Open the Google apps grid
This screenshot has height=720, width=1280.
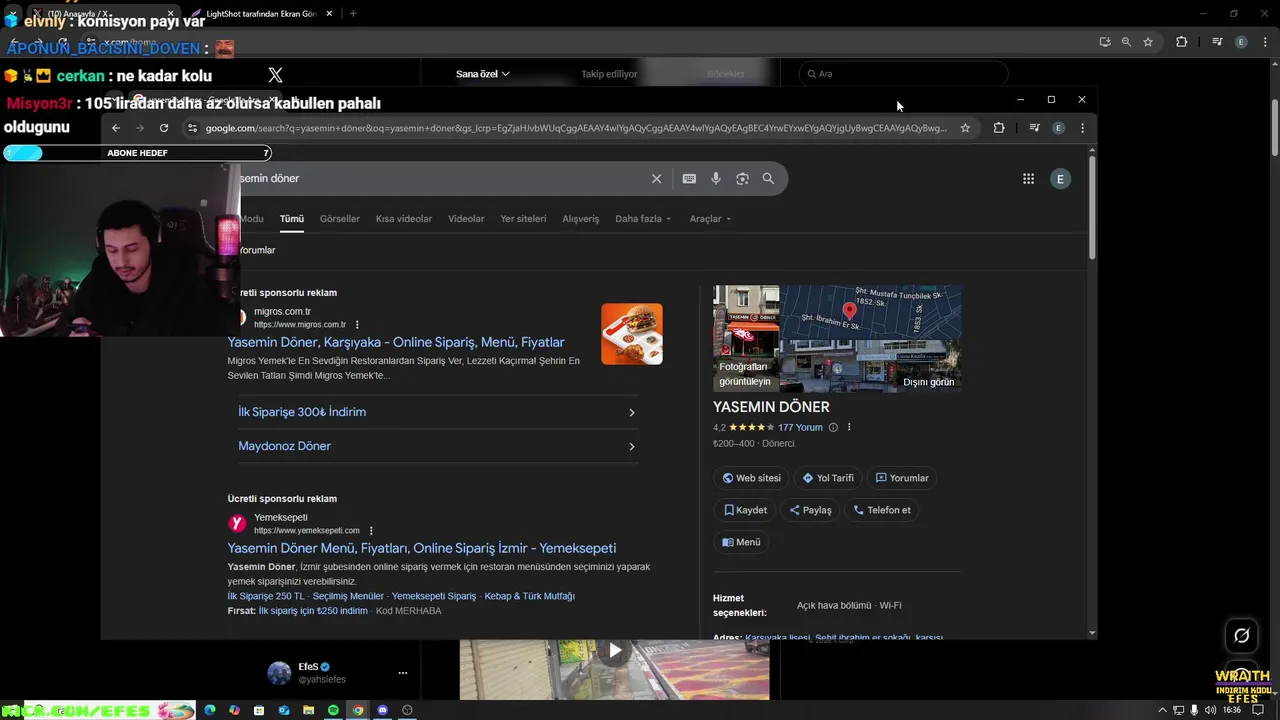click(1028, 179)
